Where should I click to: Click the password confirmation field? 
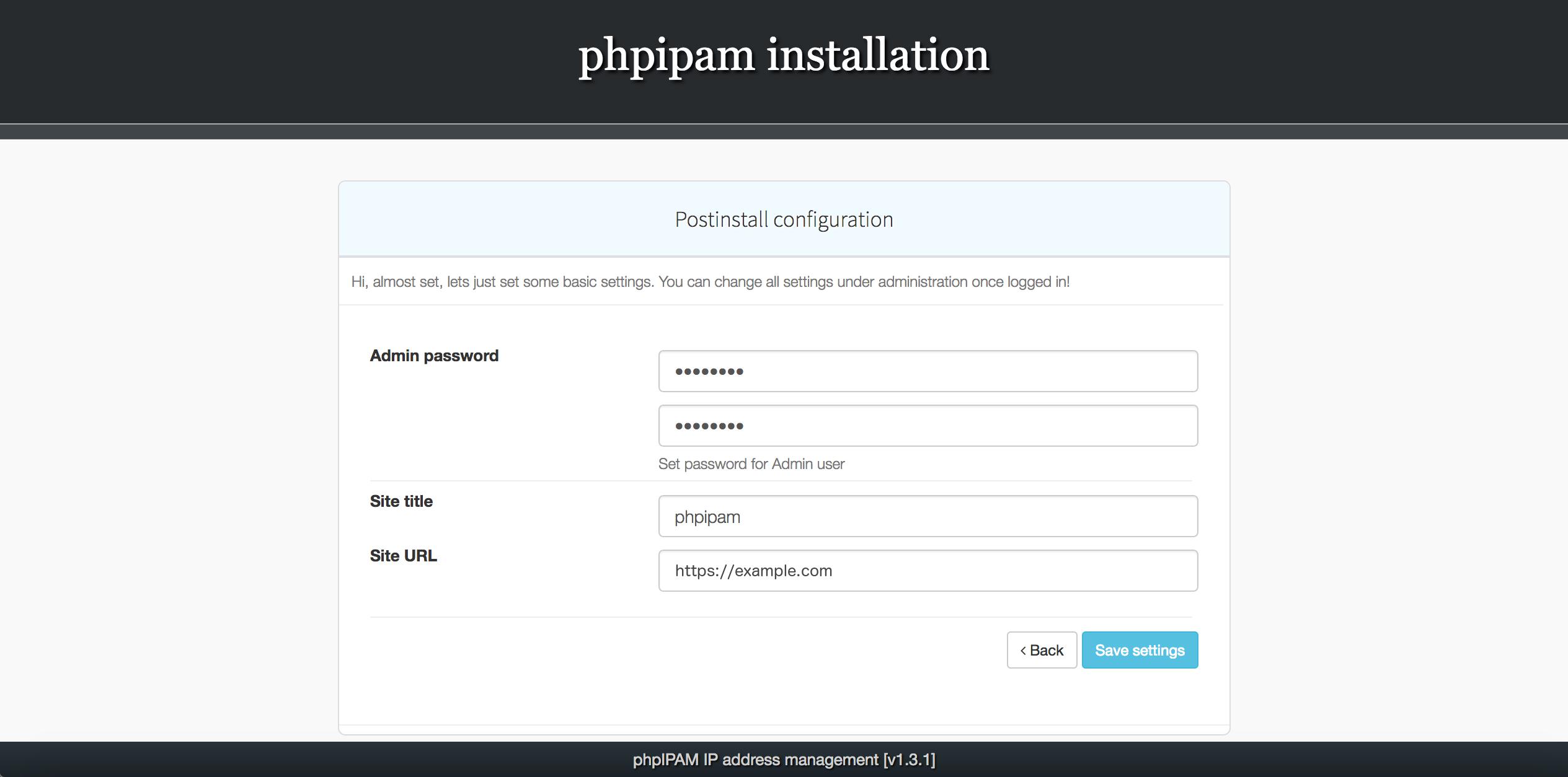[x=927, y=425]
